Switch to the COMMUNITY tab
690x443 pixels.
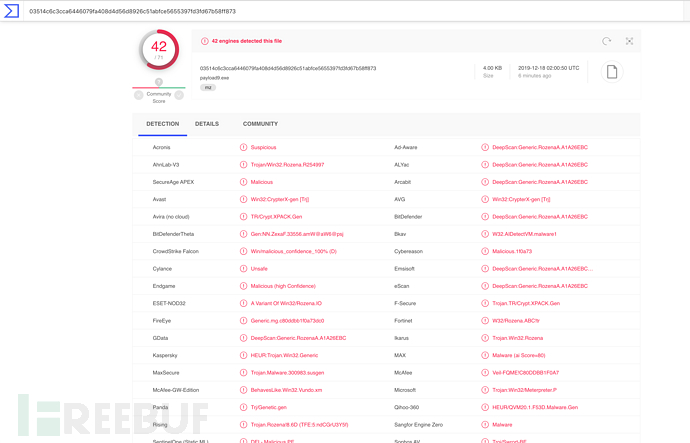(x=261, y=124)
